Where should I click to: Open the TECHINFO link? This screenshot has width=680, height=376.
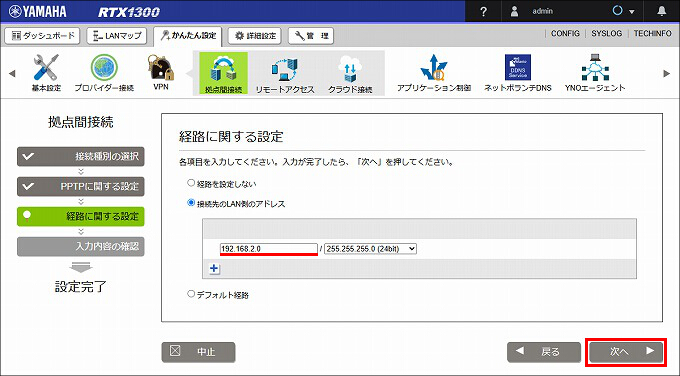tap(652, 33)
